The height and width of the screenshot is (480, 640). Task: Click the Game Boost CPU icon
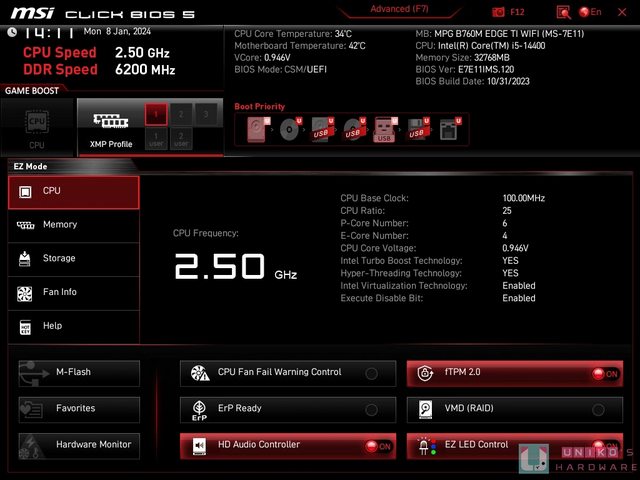coord(37,124)
